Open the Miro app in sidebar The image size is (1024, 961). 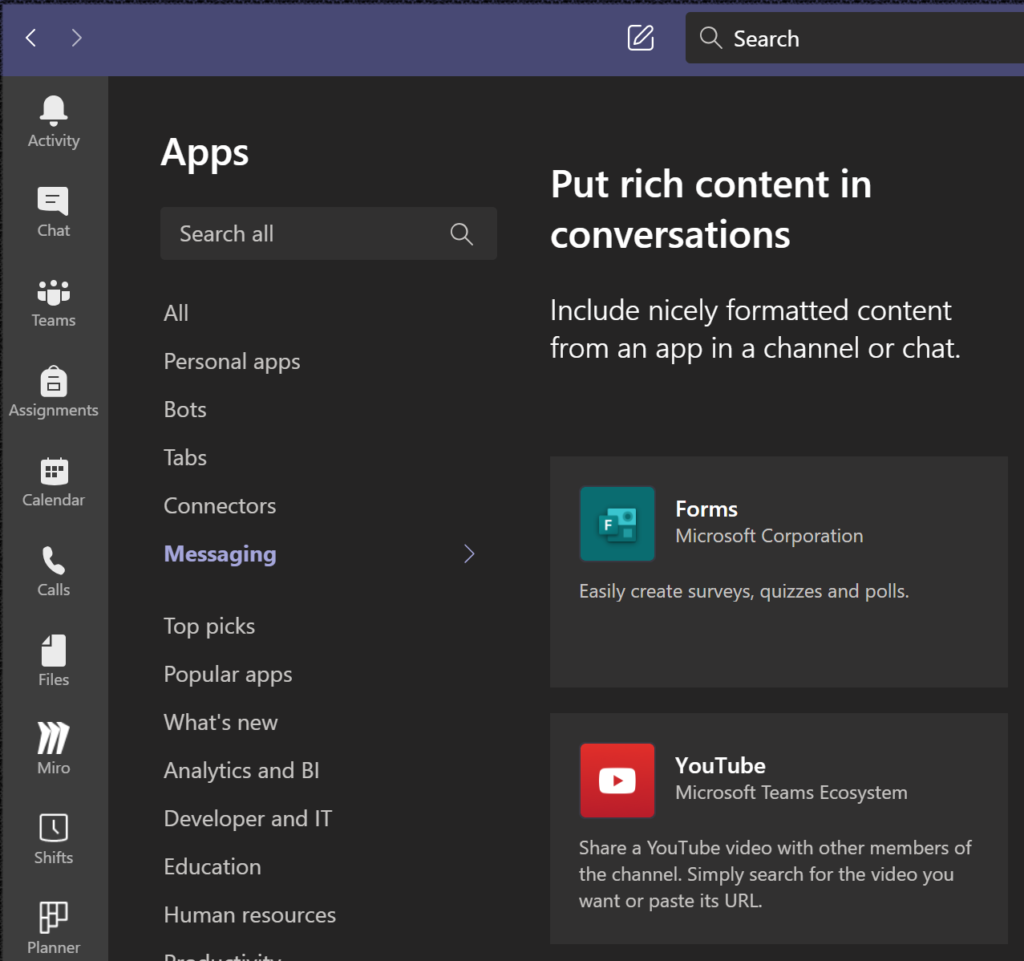tap(54, 749)
